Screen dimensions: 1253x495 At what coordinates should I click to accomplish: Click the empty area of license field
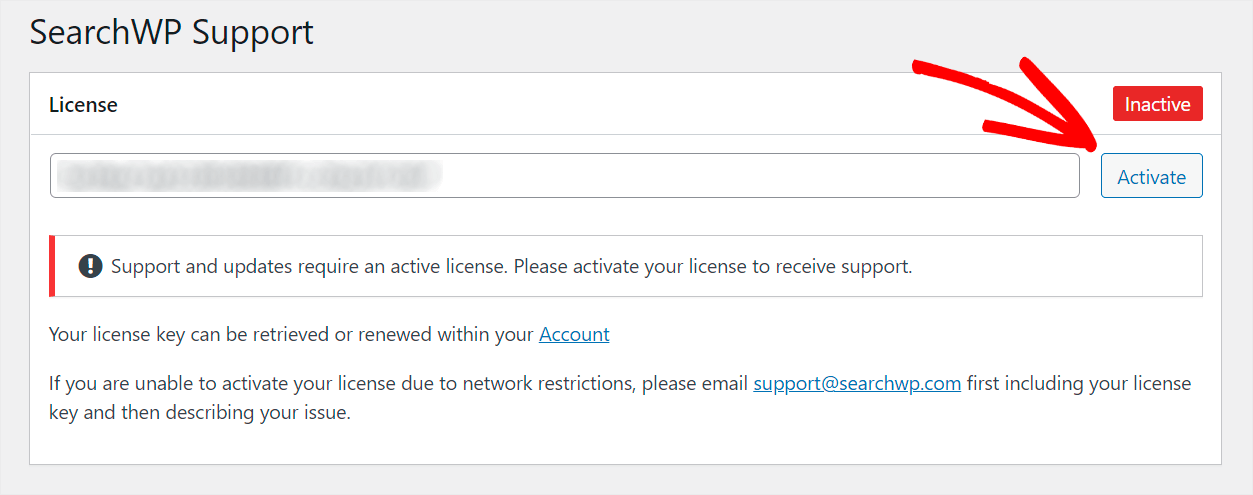760,176
